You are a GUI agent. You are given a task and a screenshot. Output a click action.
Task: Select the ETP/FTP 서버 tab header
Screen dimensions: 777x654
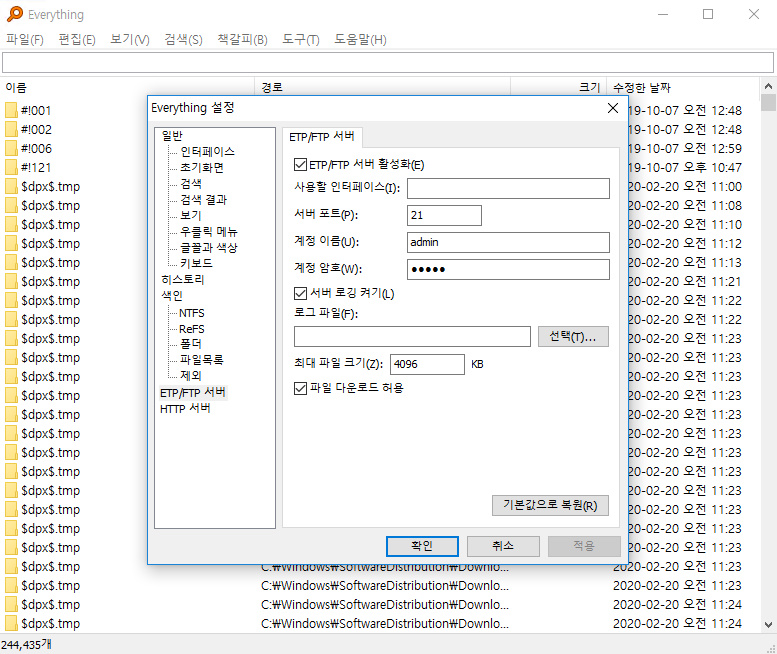[322, 137]
